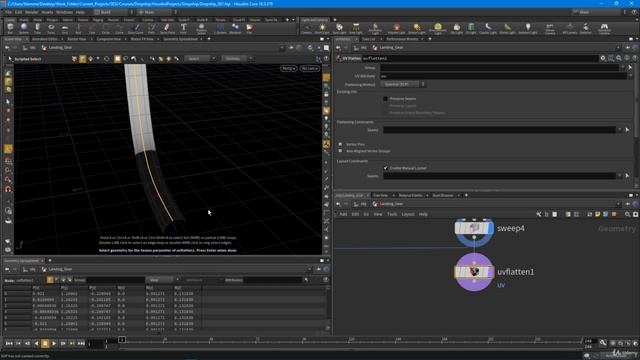Click the sweep4 node icon
This screenshot has width=640, height=360.
click(x=474, y=228)
